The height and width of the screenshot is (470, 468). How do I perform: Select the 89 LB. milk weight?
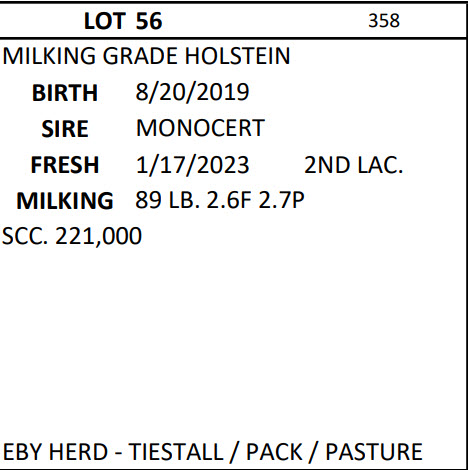point(167,200)
